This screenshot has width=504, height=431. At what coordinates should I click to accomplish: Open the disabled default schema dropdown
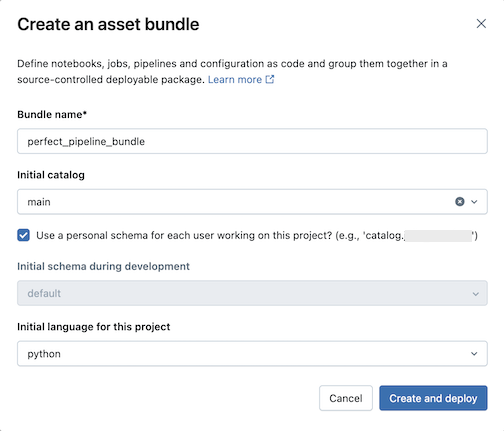tap(252, 293)
